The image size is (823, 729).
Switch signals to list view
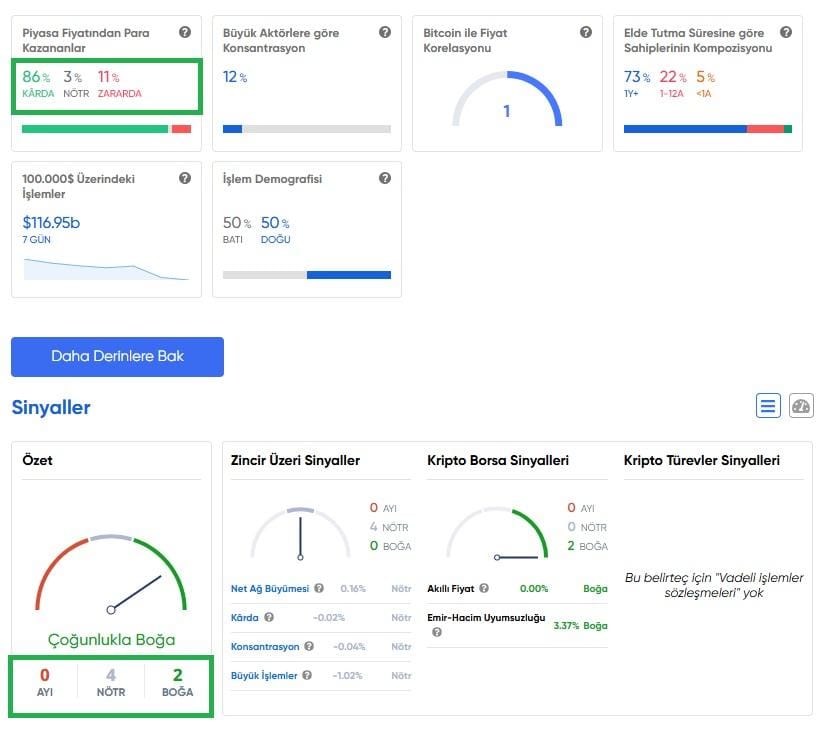coord(768,405)
